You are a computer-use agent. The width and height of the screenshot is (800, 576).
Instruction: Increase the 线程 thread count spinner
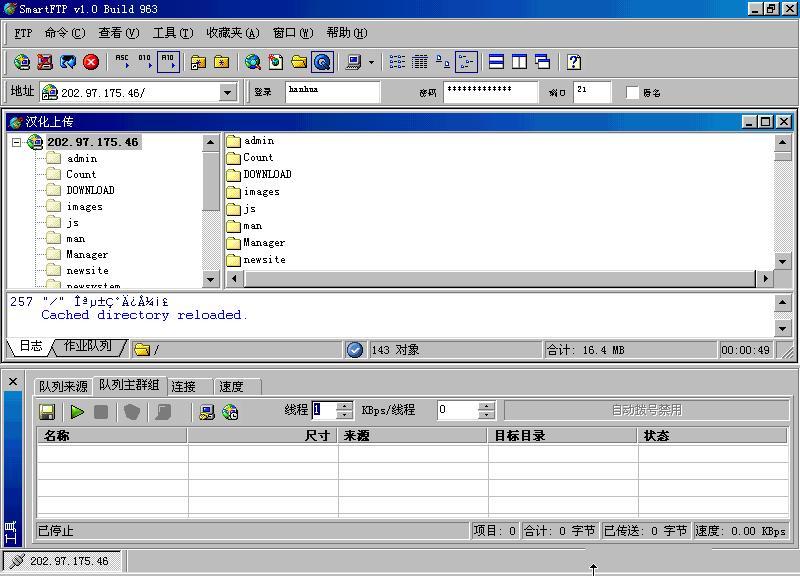tap(345, 406)
